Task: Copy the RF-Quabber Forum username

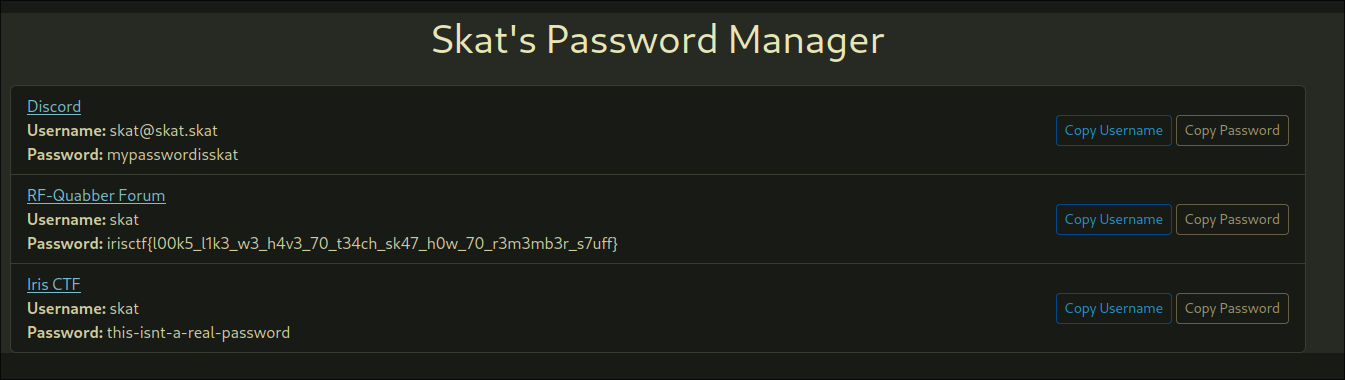Action: click(1113, 219)
